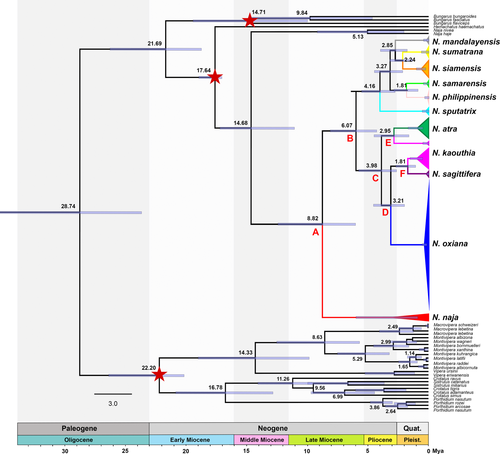The image size is (500, 454).
Task: Click the Middle Miocene epoch bar
Action: coord(261,440)
